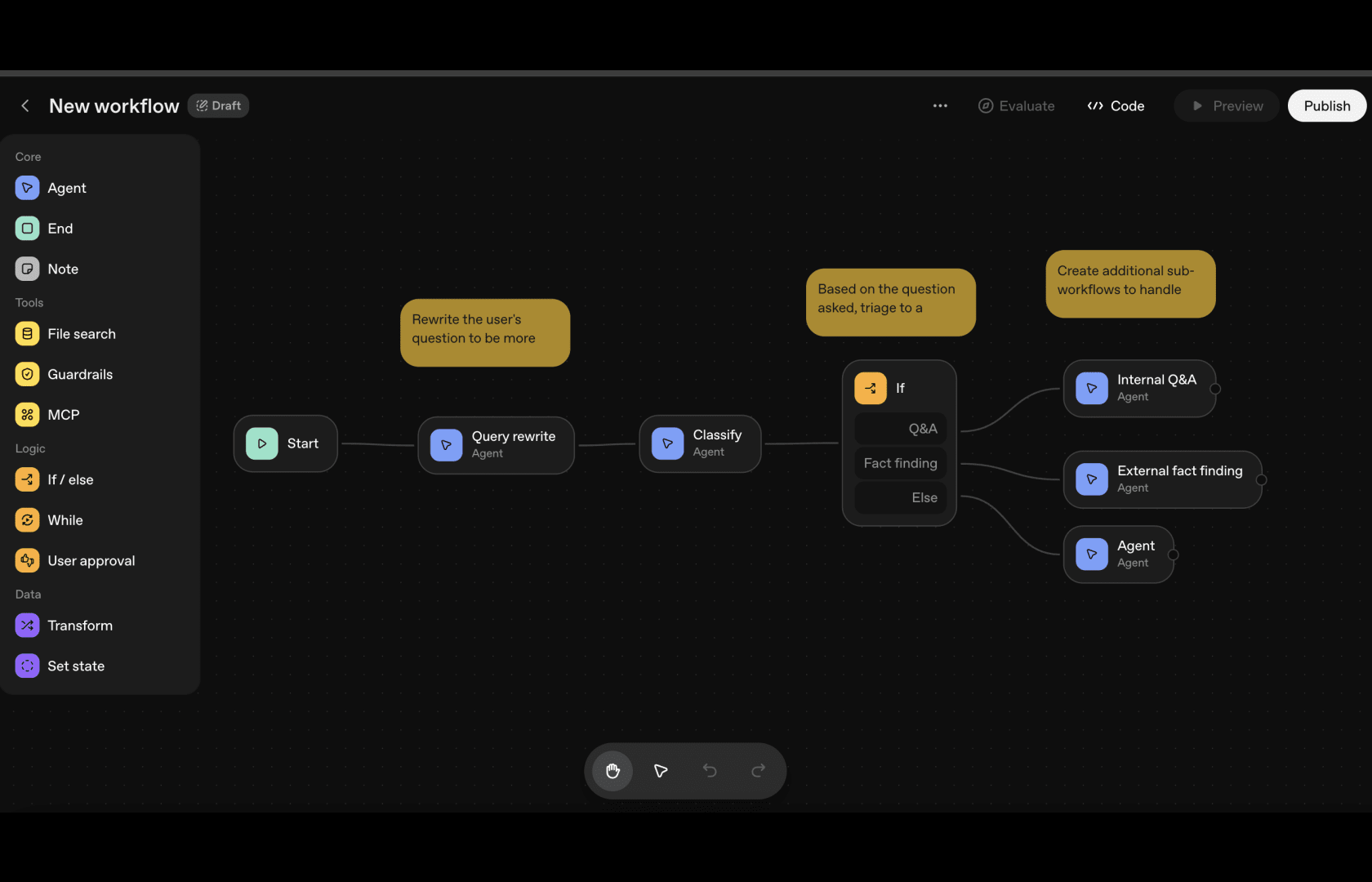Add the MCP tool node
The height and width of the screenshot is (882, 1372).
[63, 415]
